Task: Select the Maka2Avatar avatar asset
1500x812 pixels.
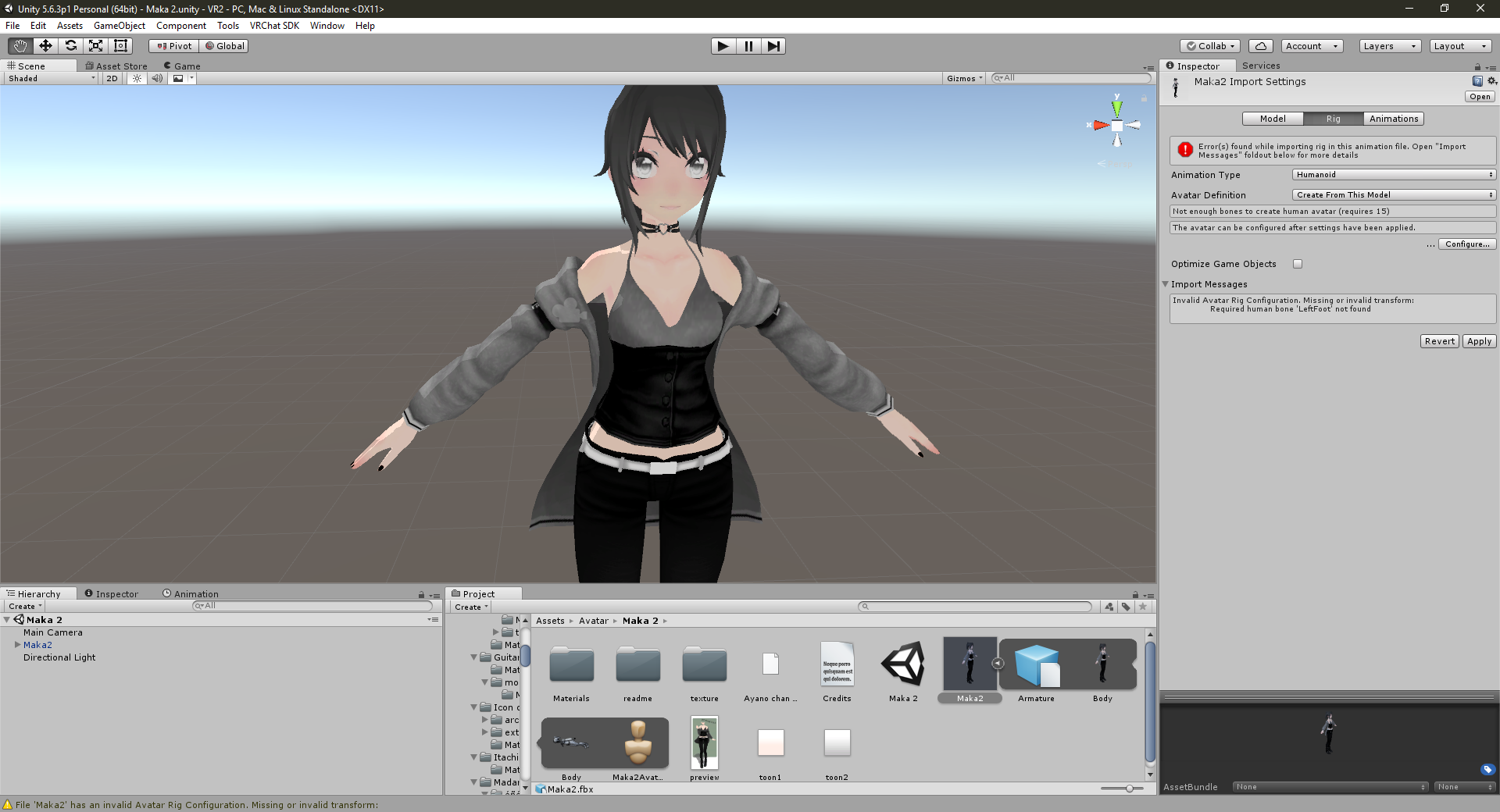Action: 638,750
